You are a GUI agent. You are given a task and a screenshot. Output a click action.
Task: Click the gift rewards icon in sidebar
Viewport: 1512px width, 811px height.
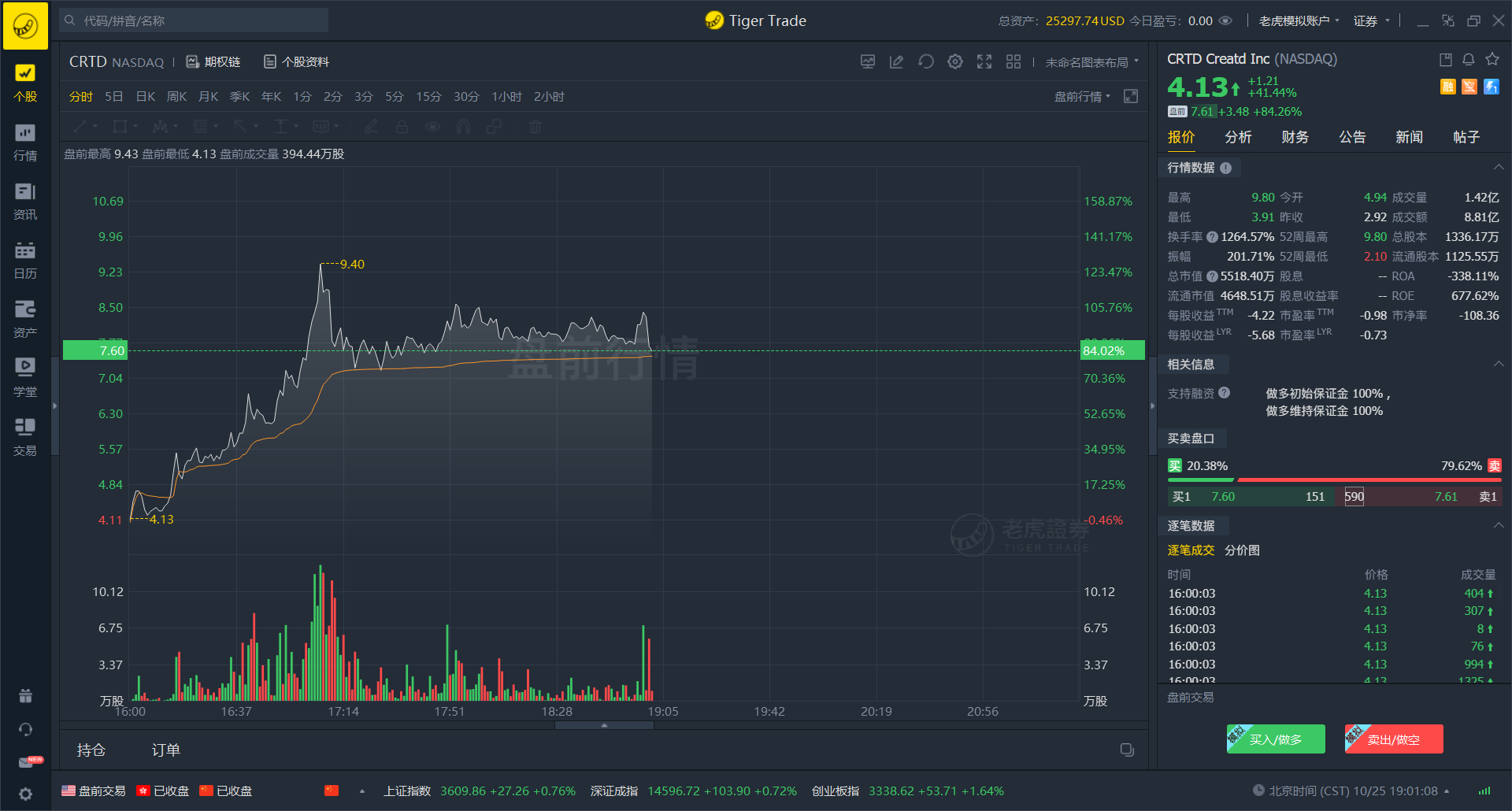pos(25,695)
